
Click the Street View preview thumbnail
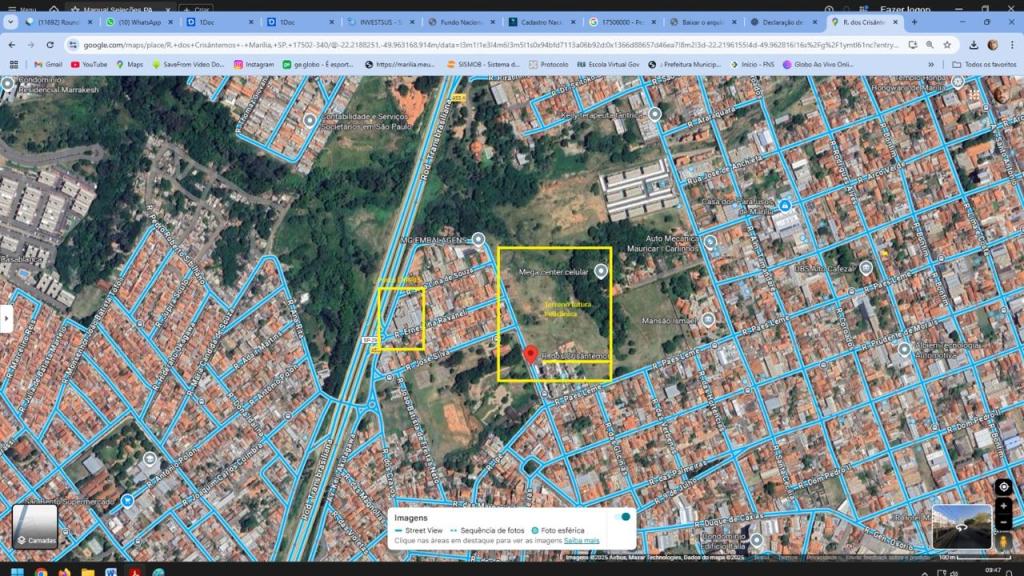pos(961,527)
